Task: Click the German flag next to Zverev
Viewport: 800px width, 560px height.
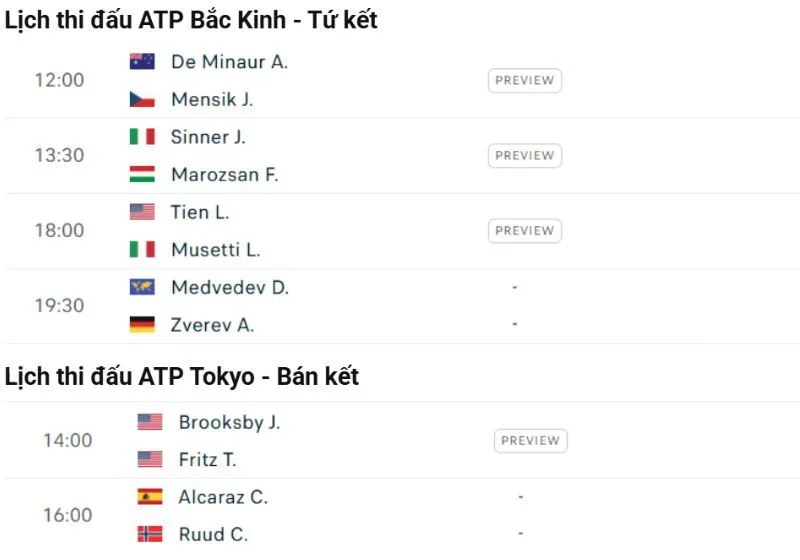Action: pyautogui.click(x=142, y=324)
